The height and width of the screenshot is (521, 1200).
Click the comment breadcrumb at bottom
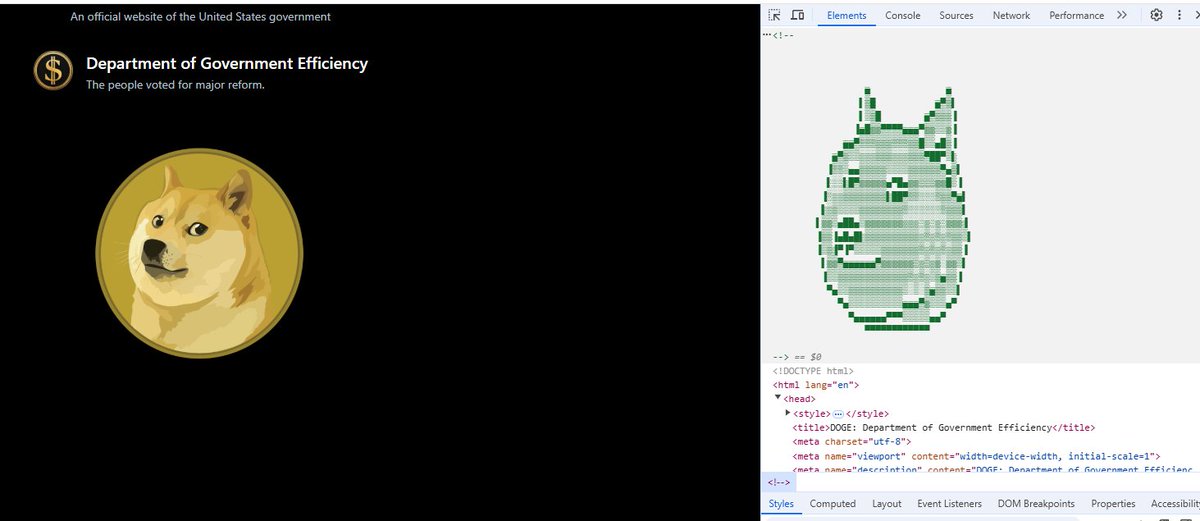coord(779,482)
